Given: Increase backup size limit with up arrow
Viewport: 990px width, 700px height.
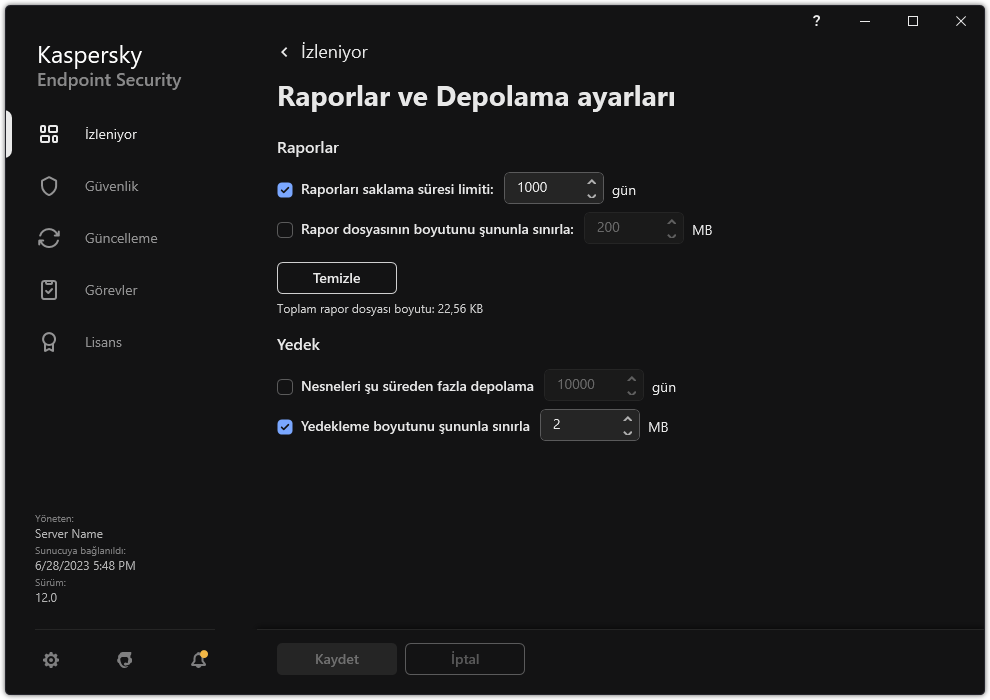Looking at the screenshot, I should point(627,418).
